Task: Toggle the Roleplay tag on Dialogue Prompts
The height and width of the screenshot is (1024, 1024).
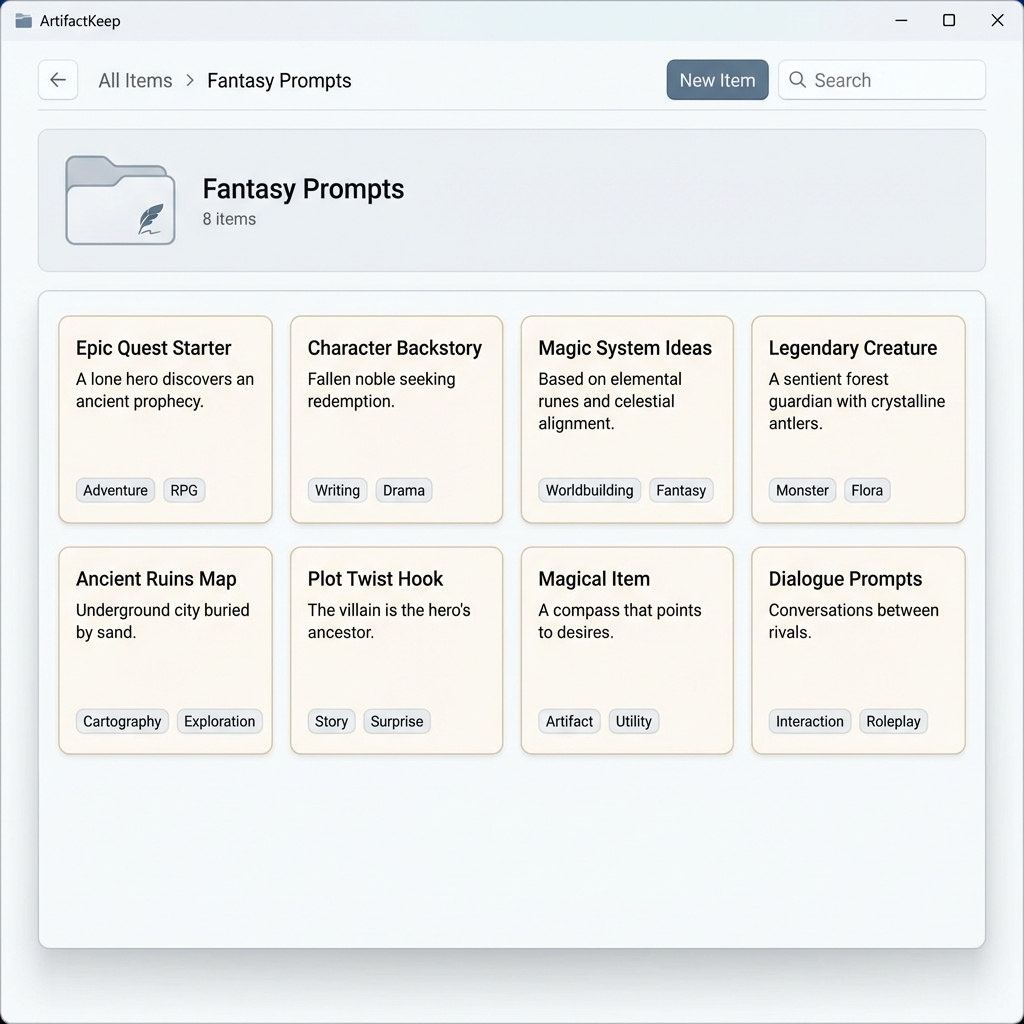Action: click(x=893, y=721)
